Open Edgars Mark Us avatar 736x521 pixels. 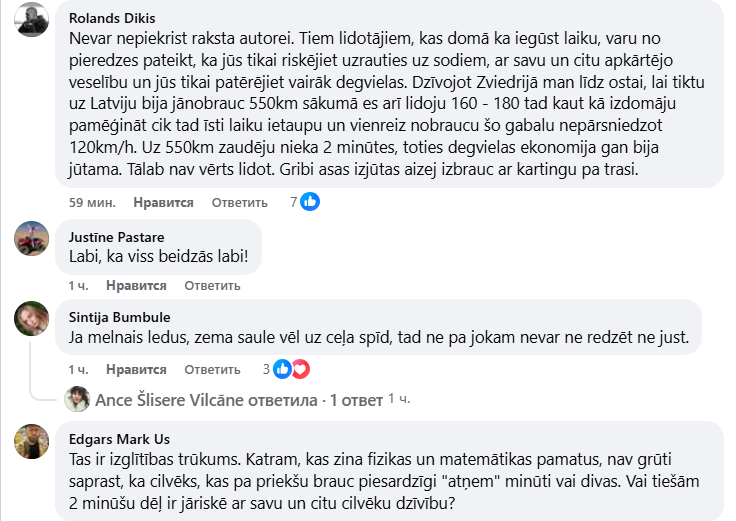pos(33,441)
